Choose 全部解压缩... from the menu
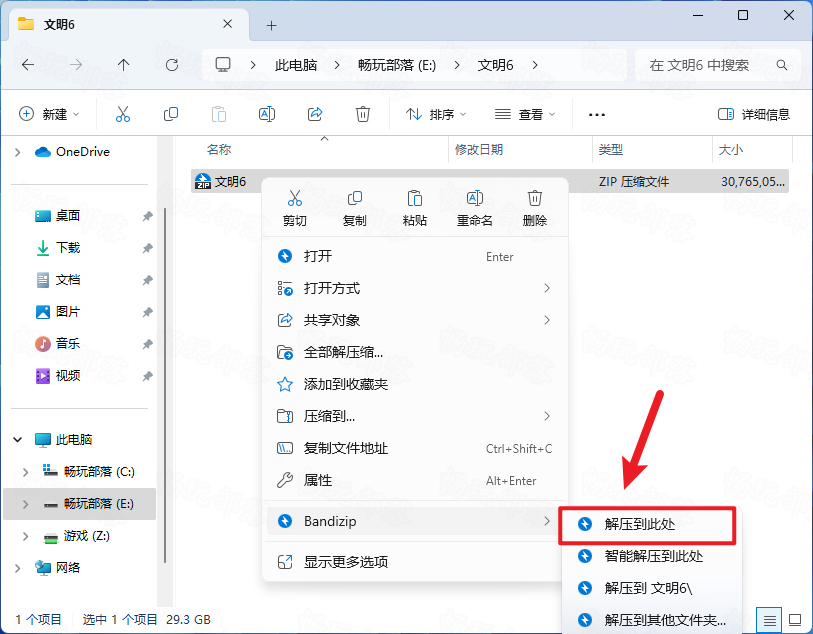Screen dimensions: 813x634 click(415, 353)
